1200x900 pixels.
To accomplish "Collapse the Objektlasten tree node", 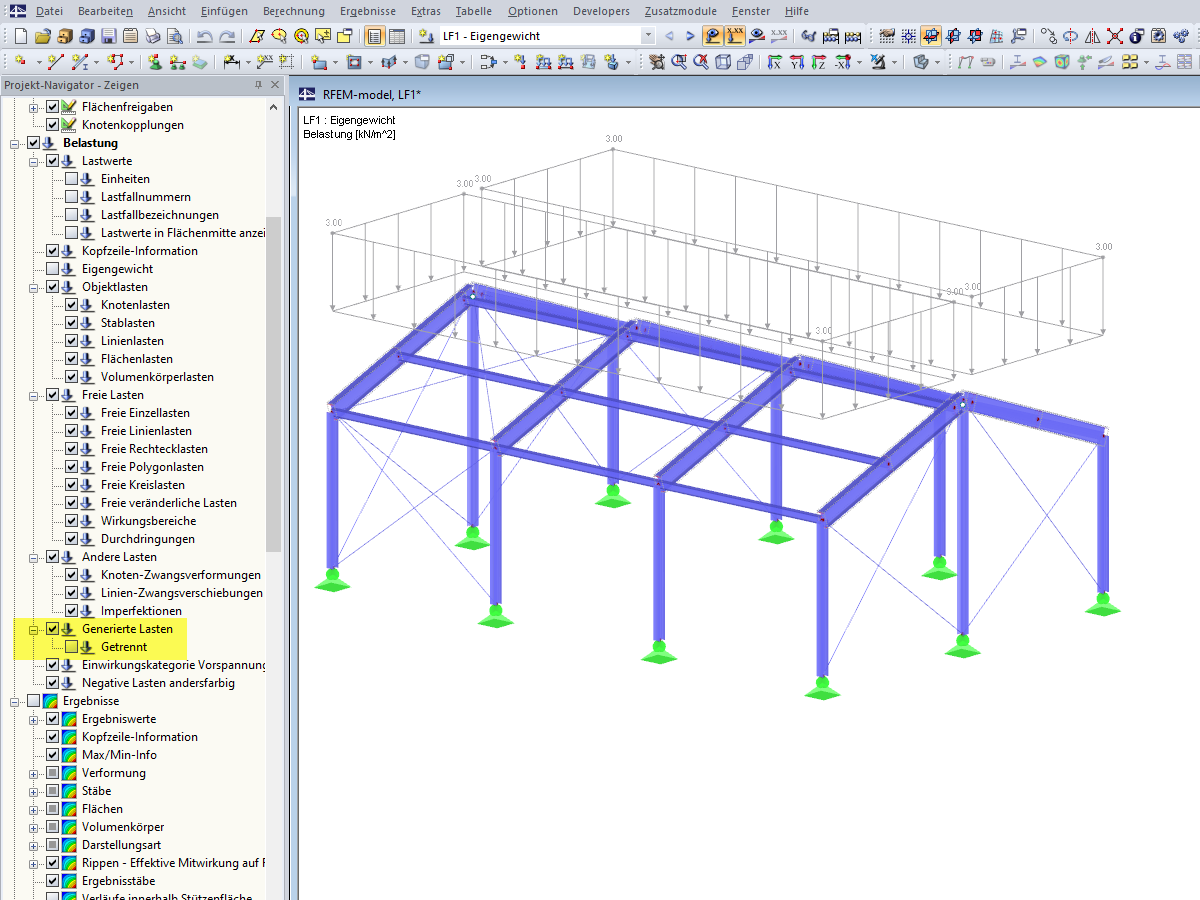I will click(x=34, y=287).
